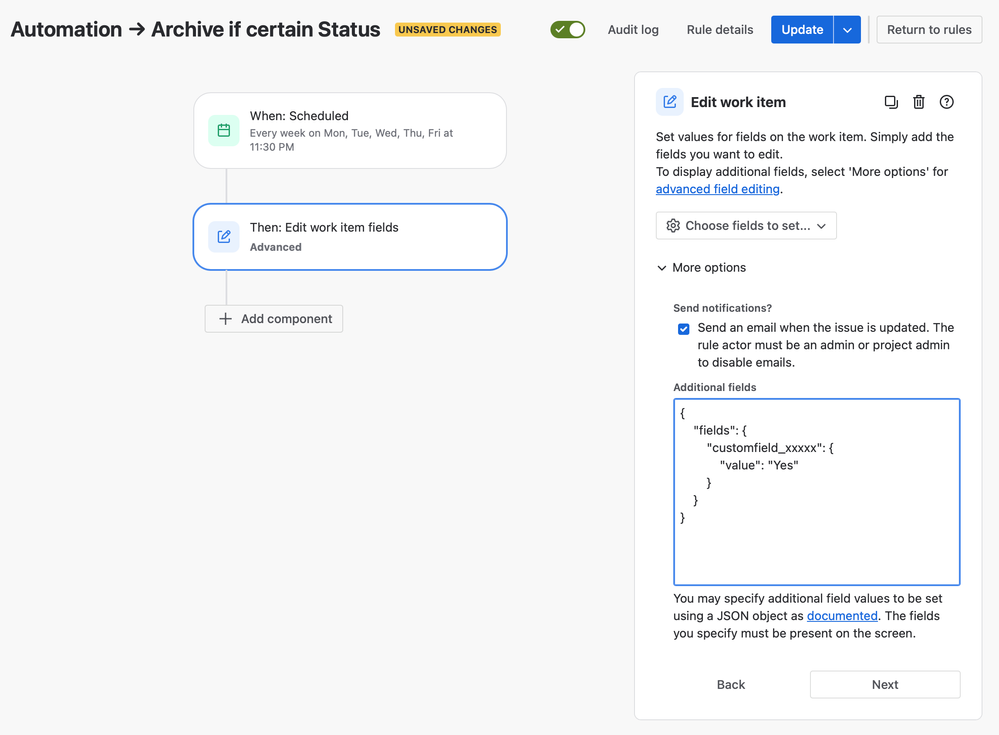999x735 pixels.
Task: Click the edit pencil icon on action card
Action: pyautogui.click(x=224, y=237)
